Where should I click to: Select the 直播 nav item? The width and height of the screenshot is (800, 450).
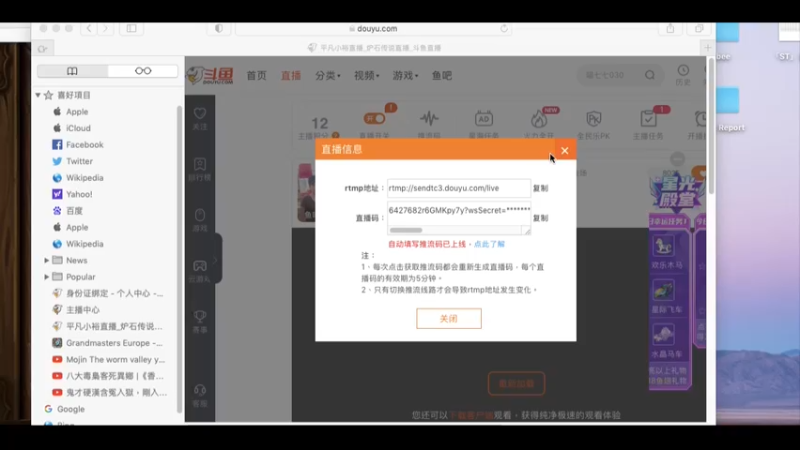(x=291, y=76)
